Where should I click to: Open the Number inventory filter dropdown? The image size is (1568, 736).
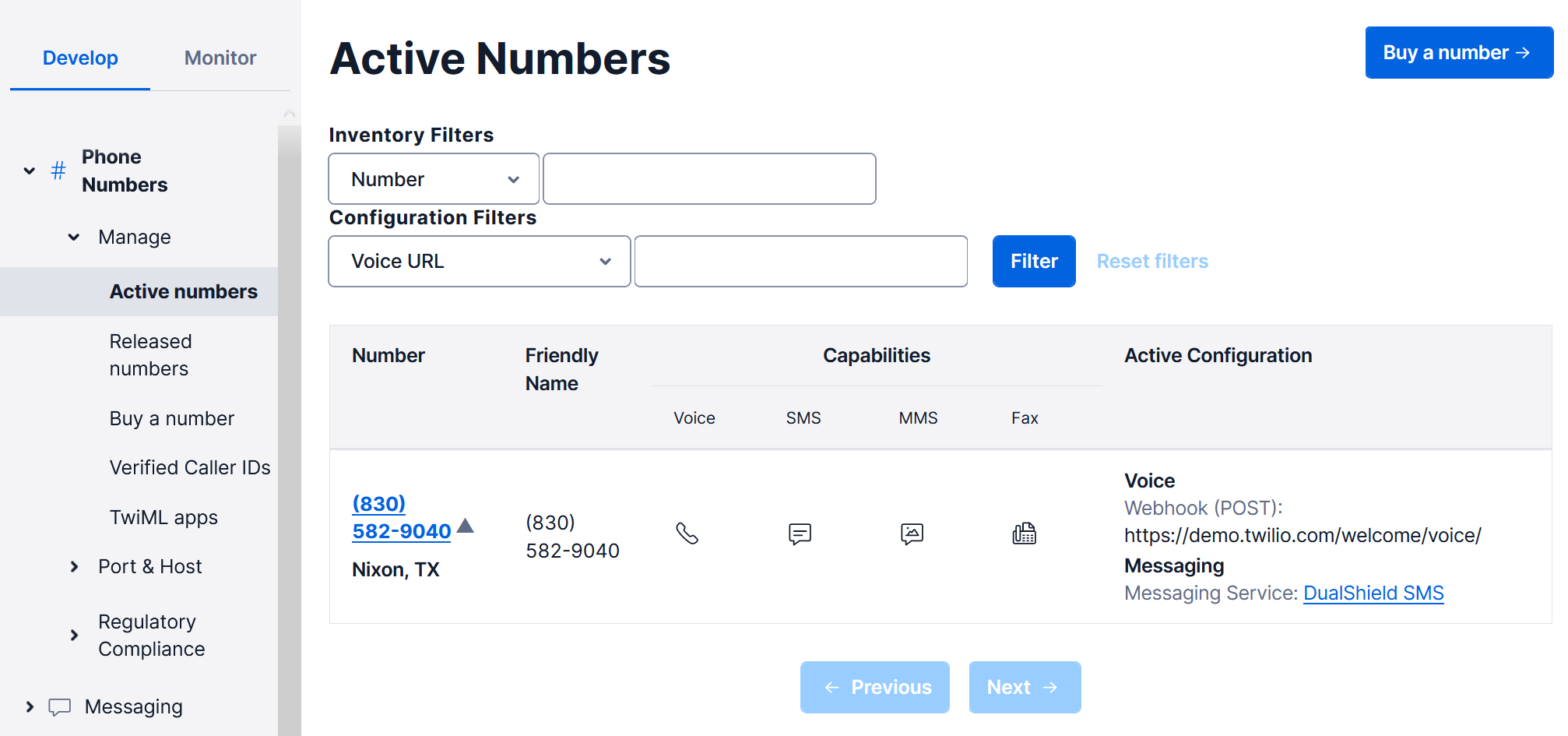[x=434, y=179]
